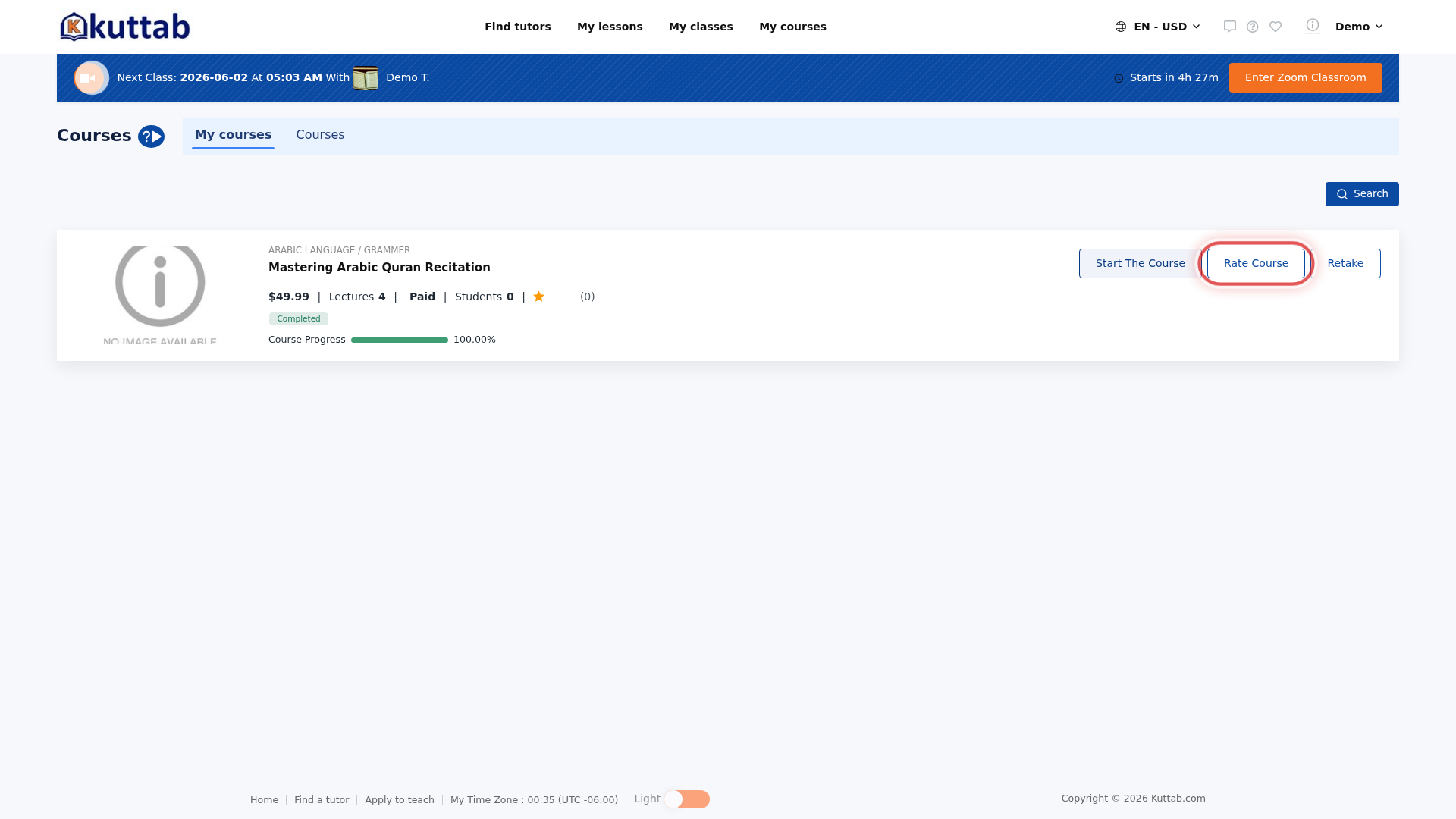The height and width of the screenshot is (819, 1456).
Task: Click the Demo T. tutor name
Action: click(407, 77)
